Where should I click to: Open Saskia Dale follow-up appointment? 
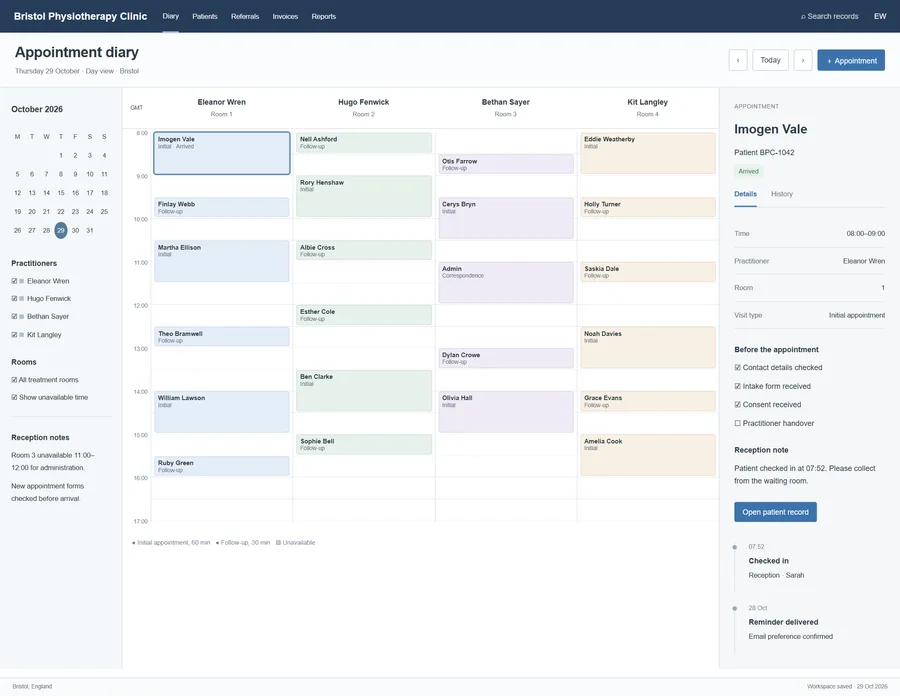tap(648, 272)
